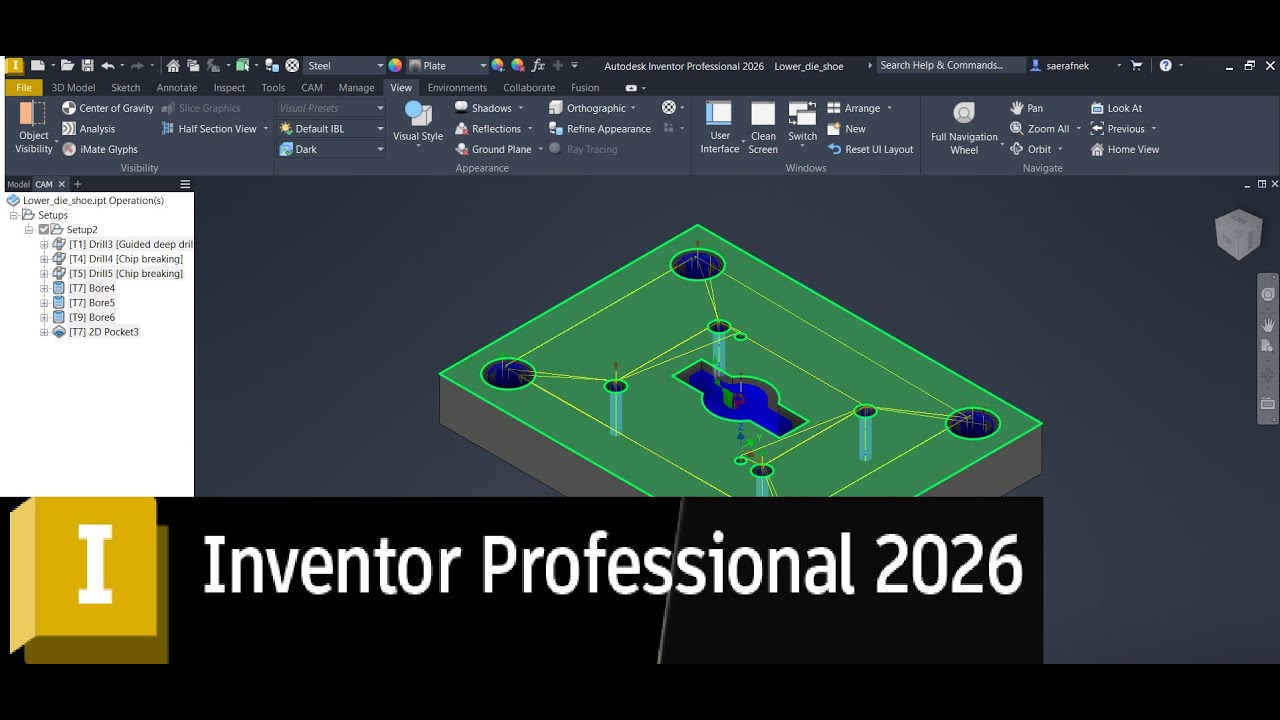Switch to the 3D Model ribbon tab

point(73,88)
